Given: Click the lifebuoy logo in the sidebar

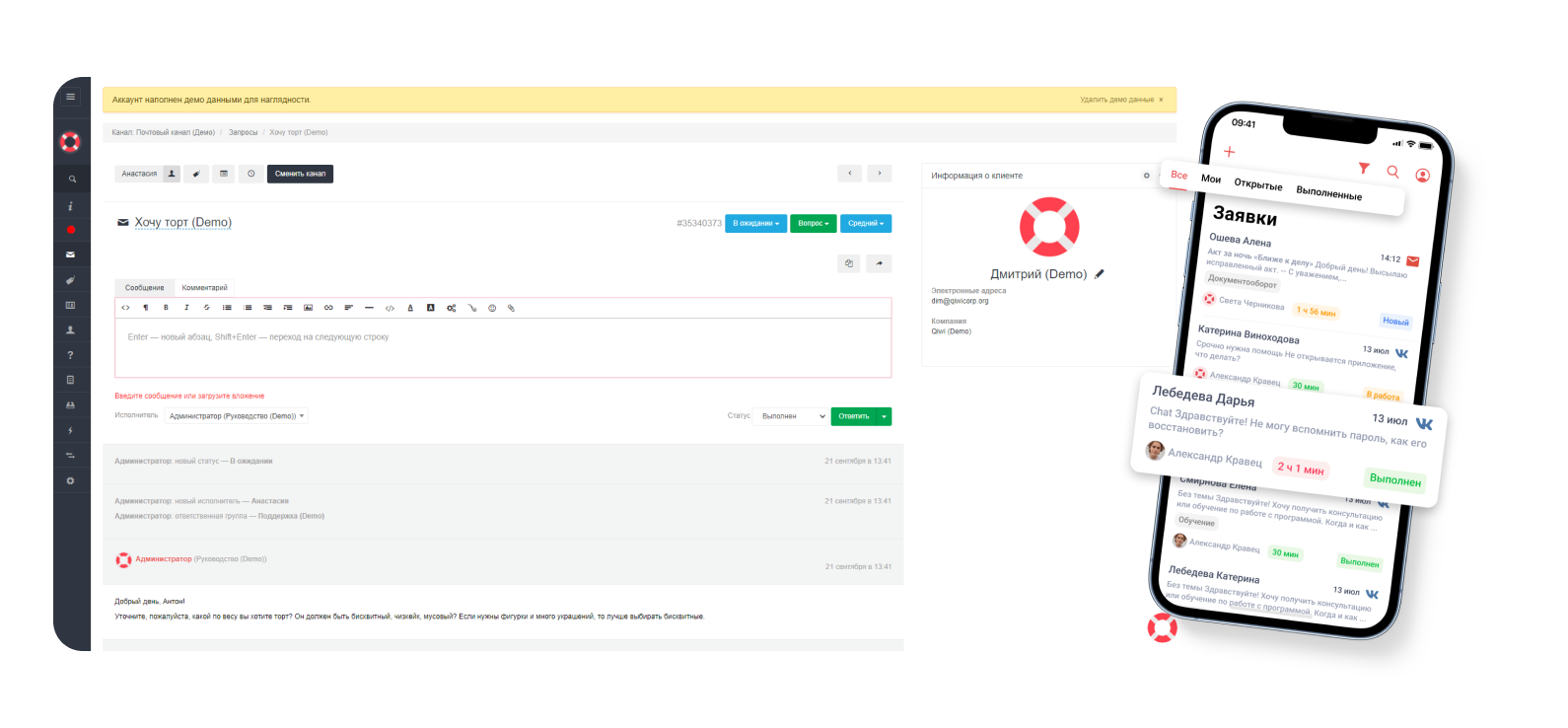Looking at the screenshot, I should [70, 142].
